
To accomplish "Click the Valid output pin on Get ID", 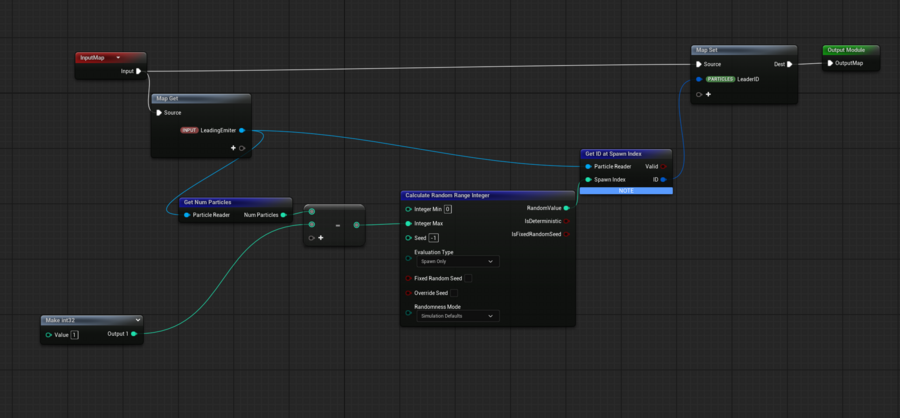I will pyautogui.click(x=664, y=167).
